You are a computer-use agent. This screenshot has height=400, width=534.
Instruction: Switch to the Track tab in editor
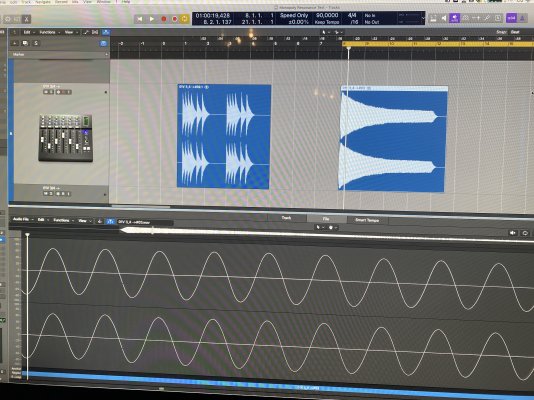[286, 218]
